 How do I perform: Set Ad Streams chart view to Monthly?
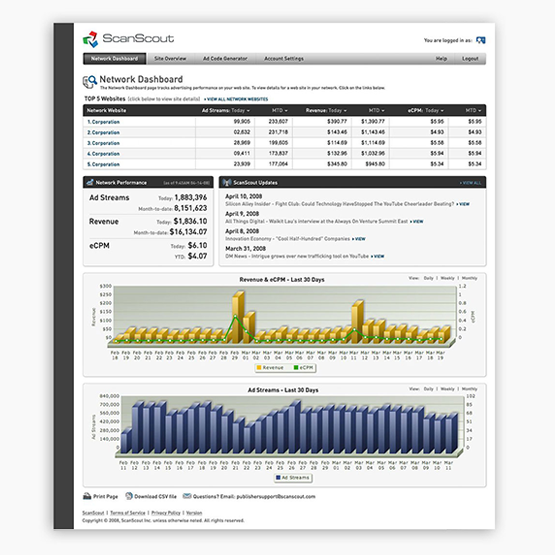coord(469,389)
